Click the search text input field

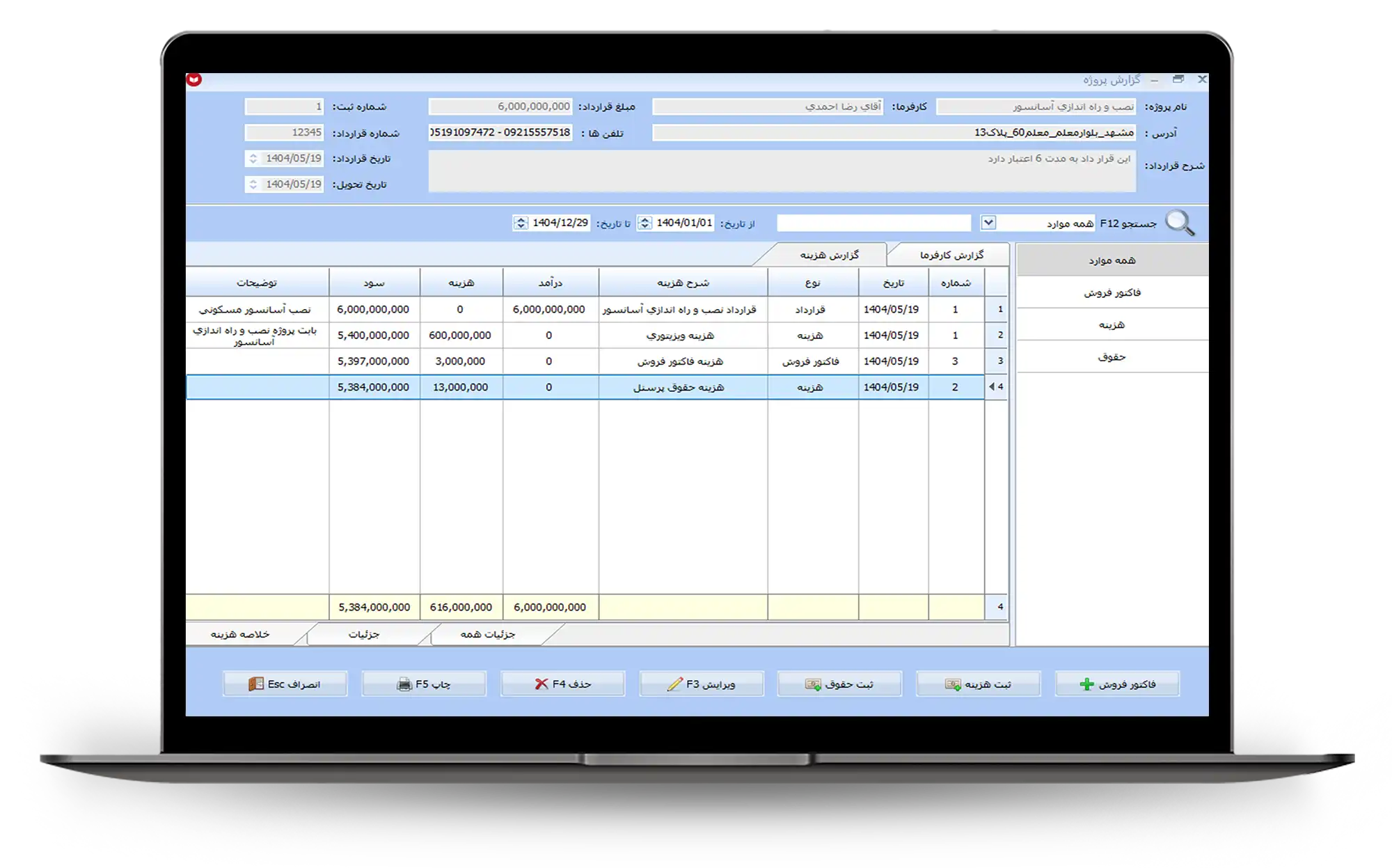(873, 223)
